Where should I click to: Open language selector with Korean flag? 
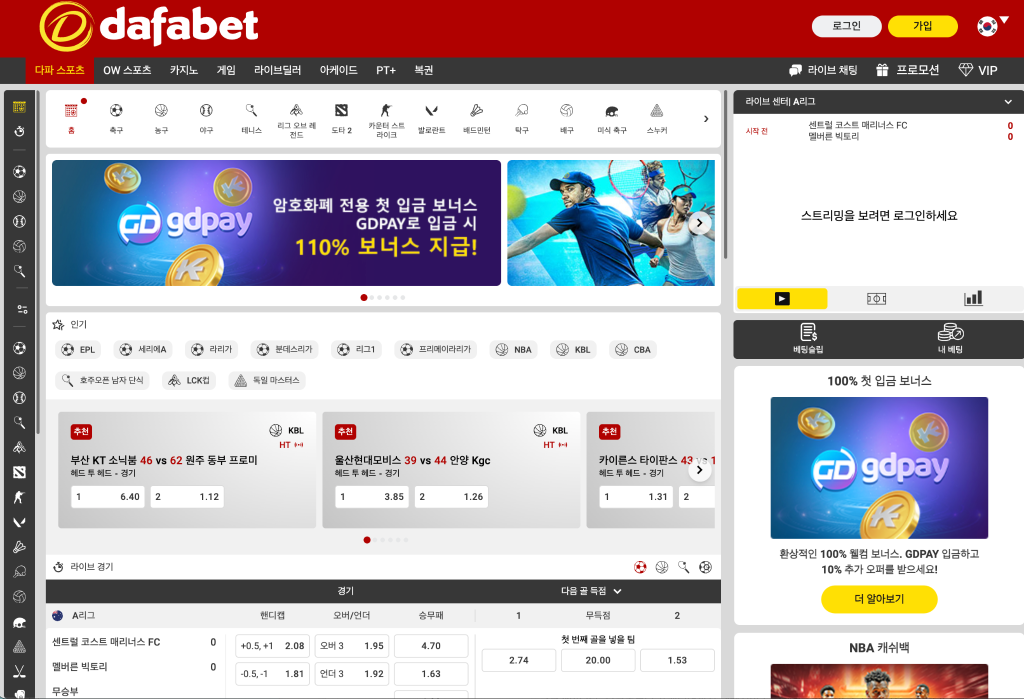[992, 25]
